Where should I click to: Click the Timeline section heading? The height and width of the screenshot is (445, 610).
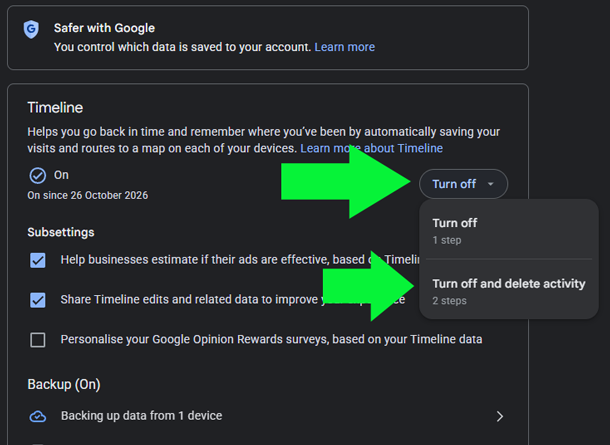coord(55,108)
